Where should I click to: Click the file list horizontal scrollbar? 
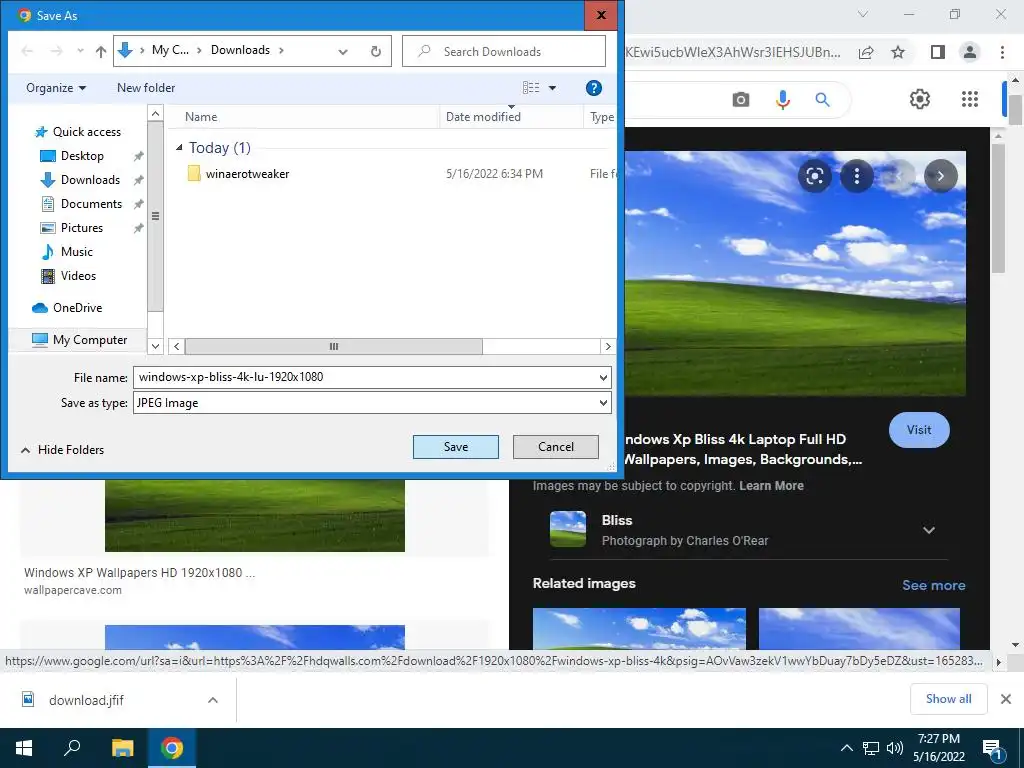(334, 347)
